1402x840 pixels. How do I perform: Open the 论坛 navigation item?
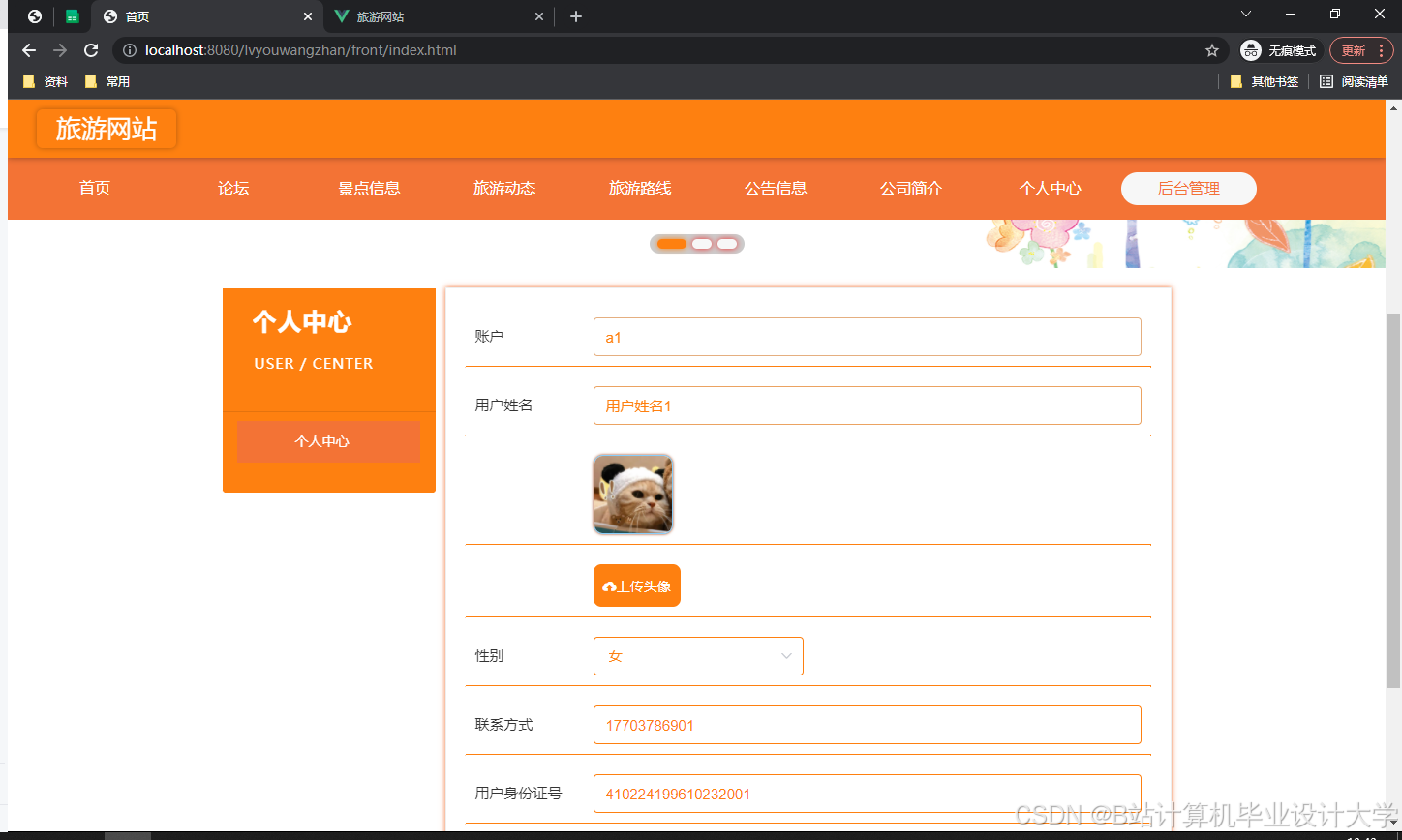click(233, 189)
